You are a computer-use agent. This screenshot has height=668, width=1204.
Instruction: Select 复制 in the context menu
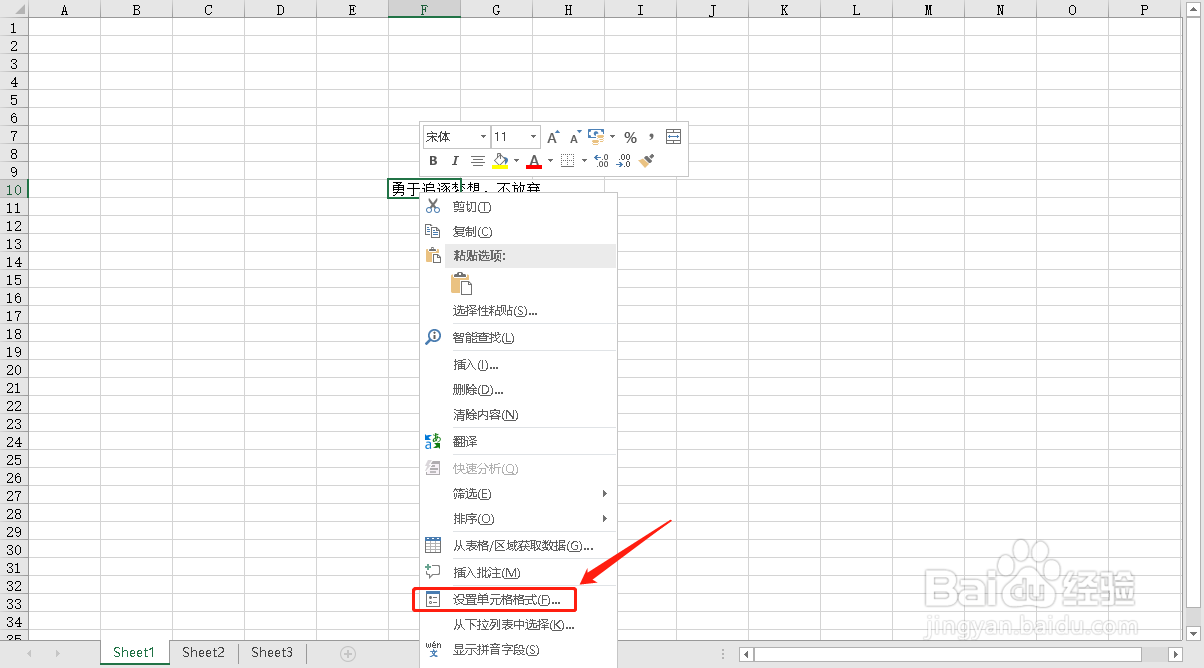pos(473,231)
